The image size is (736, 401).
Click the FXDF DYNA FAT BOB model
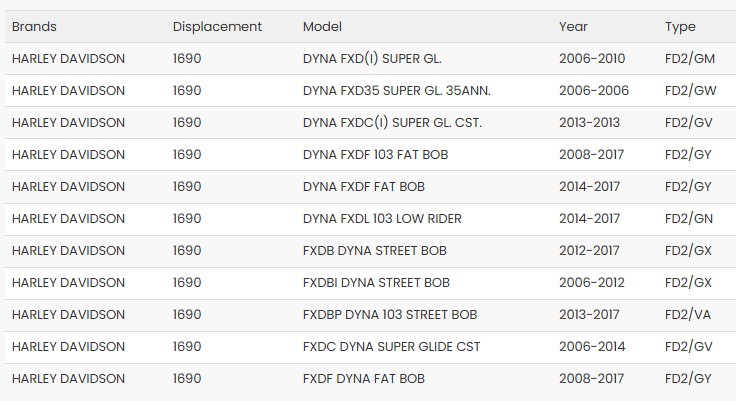tap(363, 379)
